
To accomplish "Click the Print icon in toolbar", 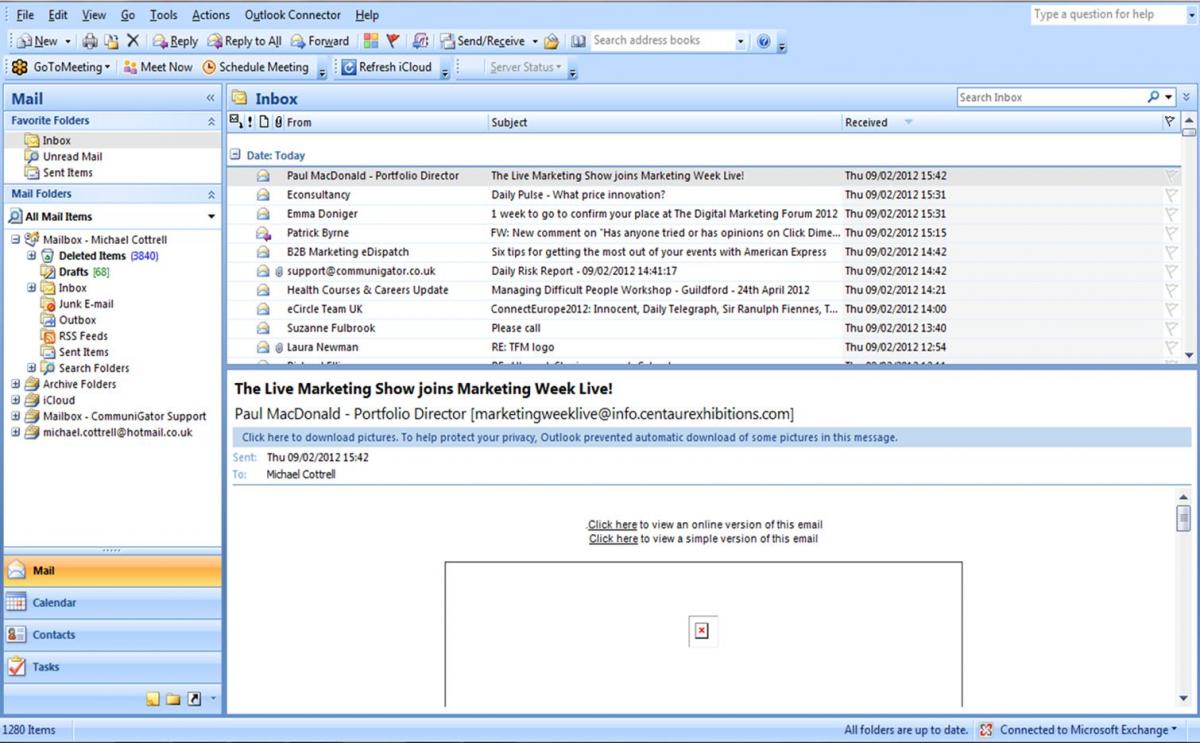I will tap(90, 41).
